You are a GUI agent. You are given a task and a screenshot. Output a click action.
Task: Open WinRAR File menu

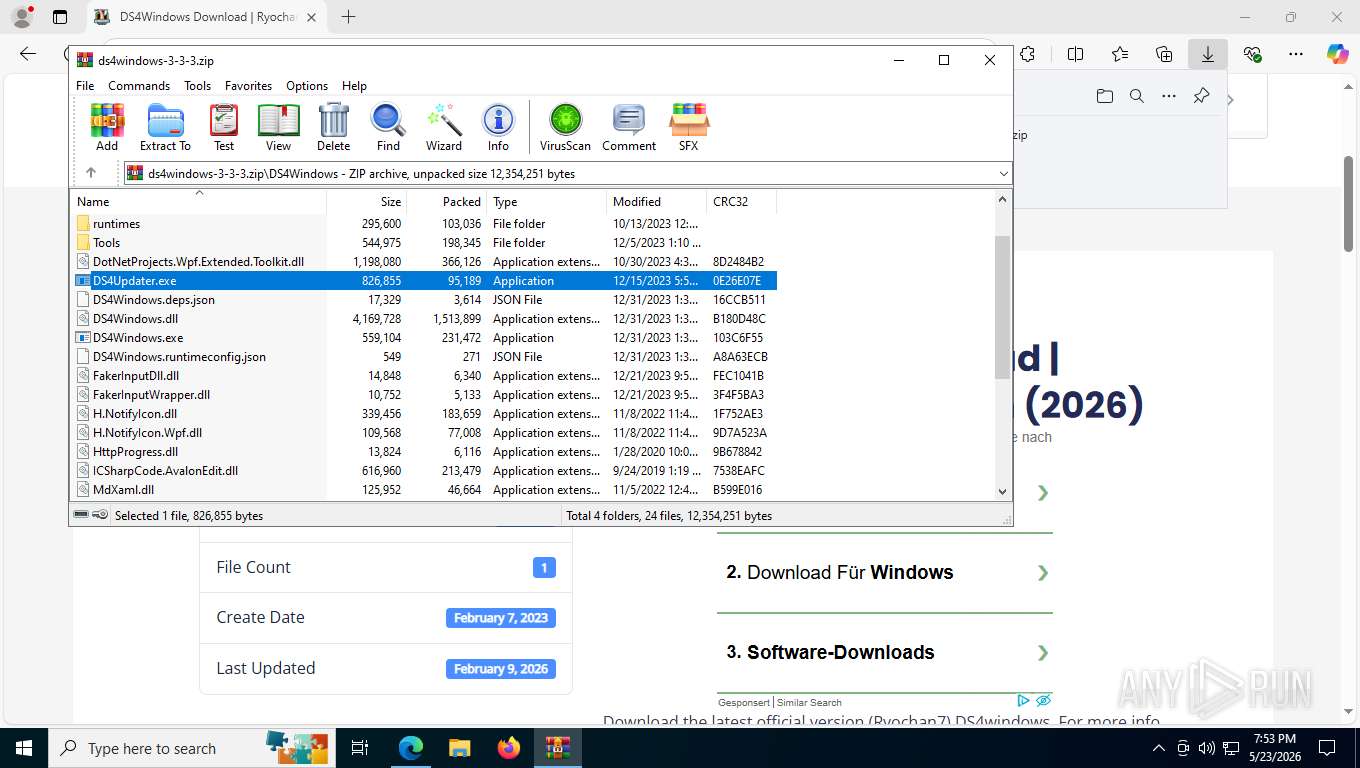click(85, 86)
